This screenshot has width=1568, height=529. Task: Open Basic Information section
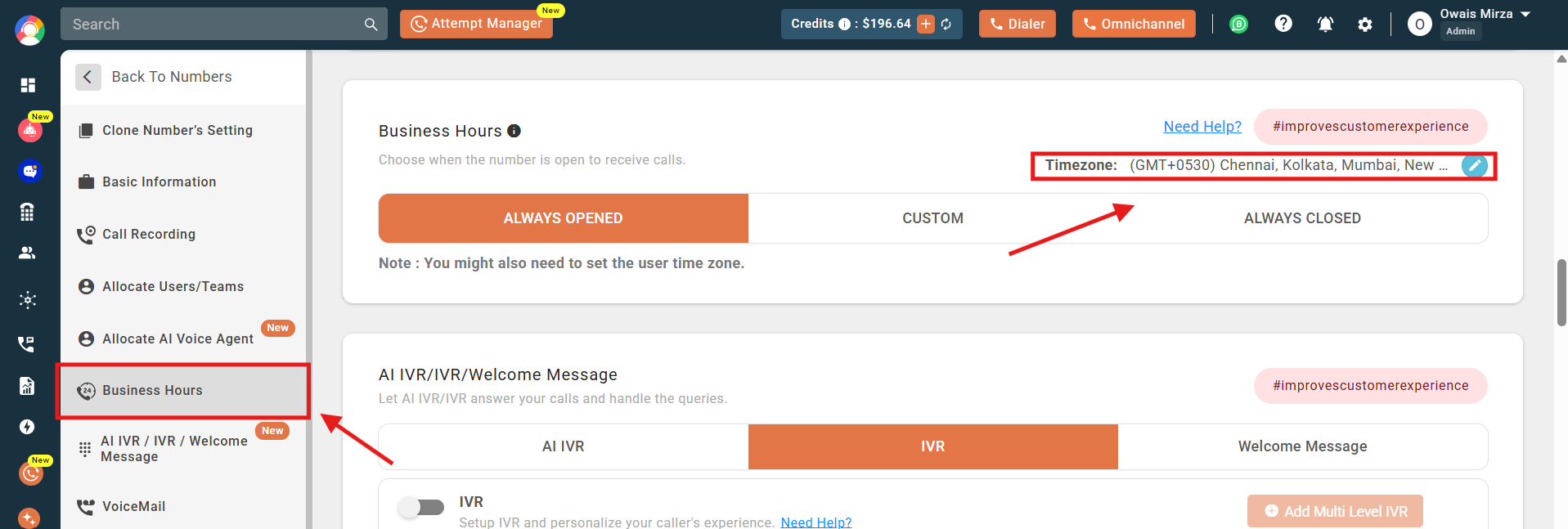pos(184,182)
